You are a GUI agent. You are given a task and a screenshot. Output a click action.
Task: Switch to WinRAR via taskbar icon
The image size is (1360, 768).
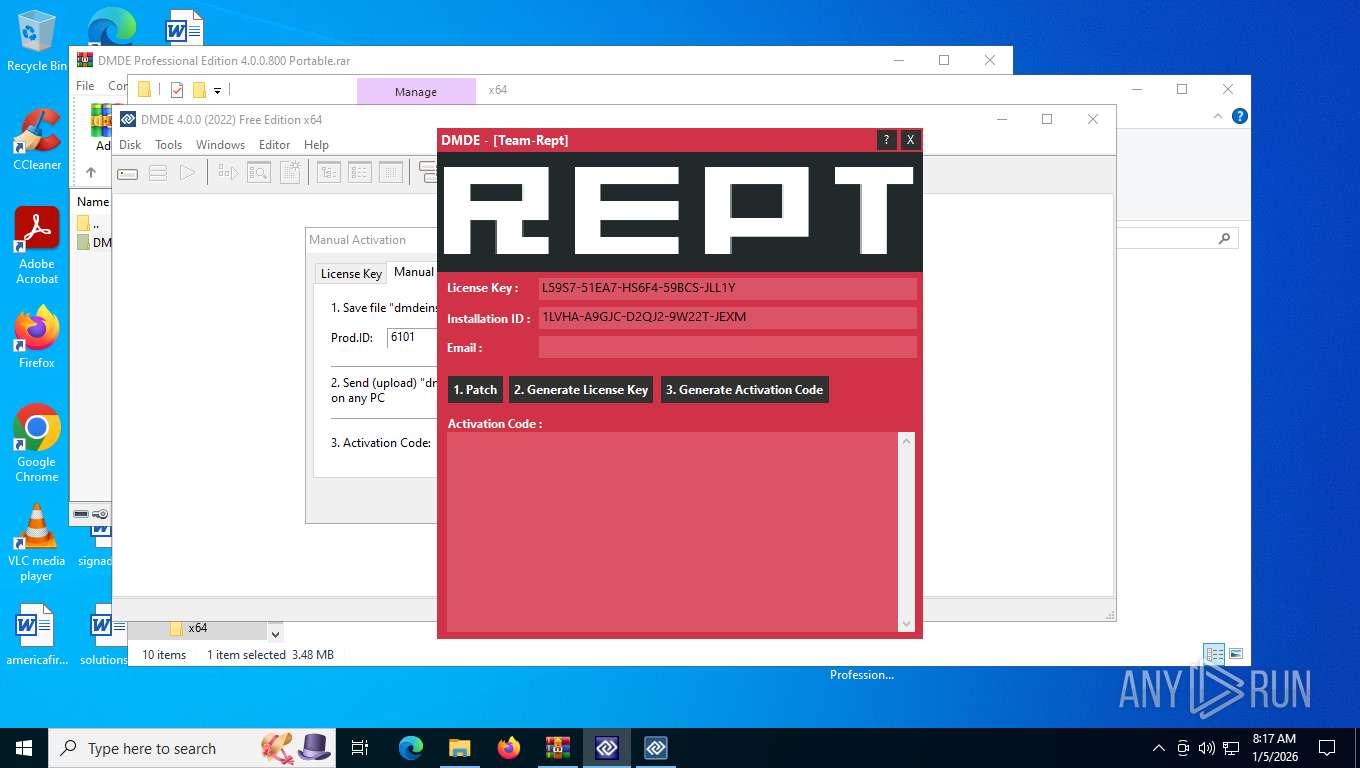point(558,748)
